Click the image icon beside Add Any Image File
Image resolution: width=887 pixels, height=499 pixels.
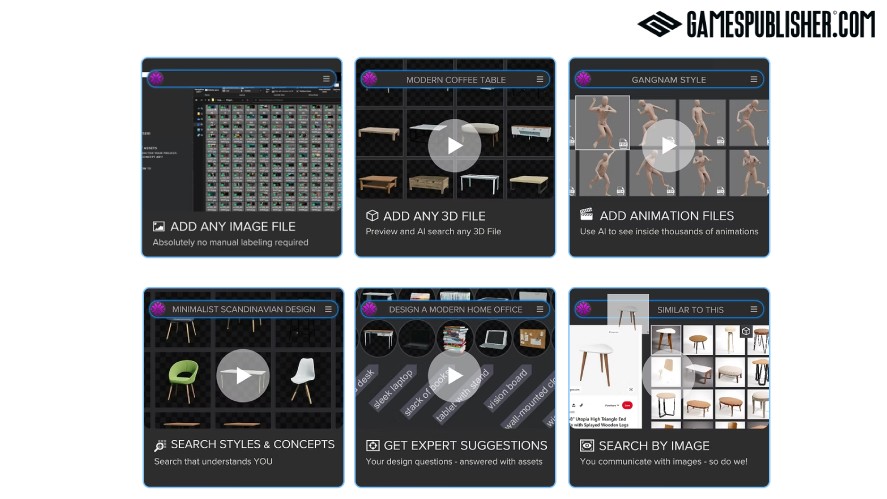click(158, 226)
